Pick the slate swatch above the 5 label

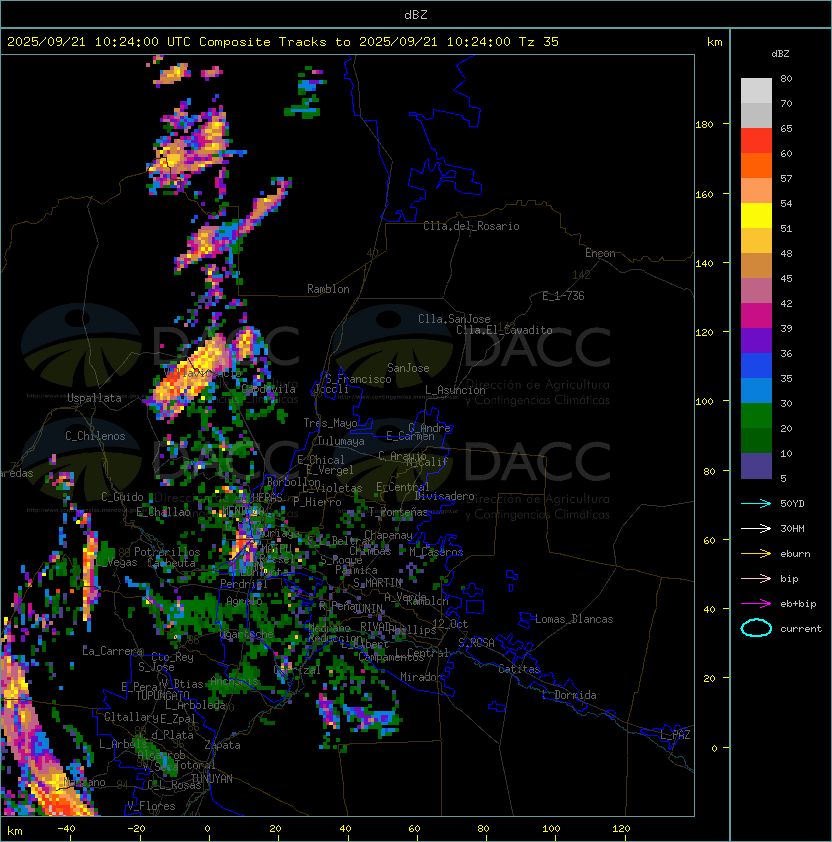(x=756, y=466)
